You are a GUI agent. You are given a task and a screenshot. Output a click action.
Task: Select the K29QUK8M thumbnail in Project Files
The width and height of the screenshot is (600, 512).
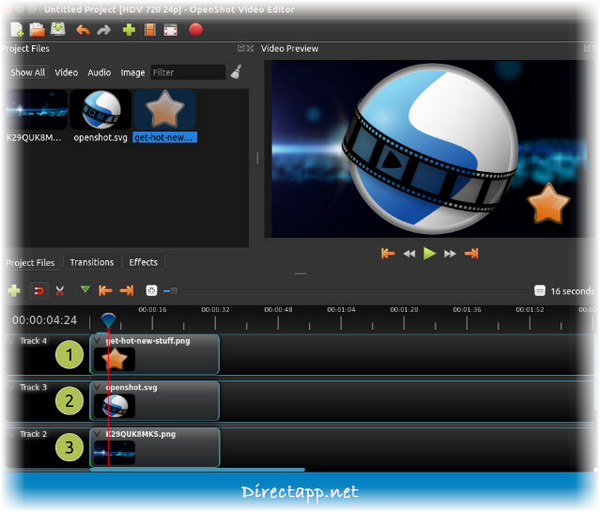pyautogui.click(x=36, y=110)
